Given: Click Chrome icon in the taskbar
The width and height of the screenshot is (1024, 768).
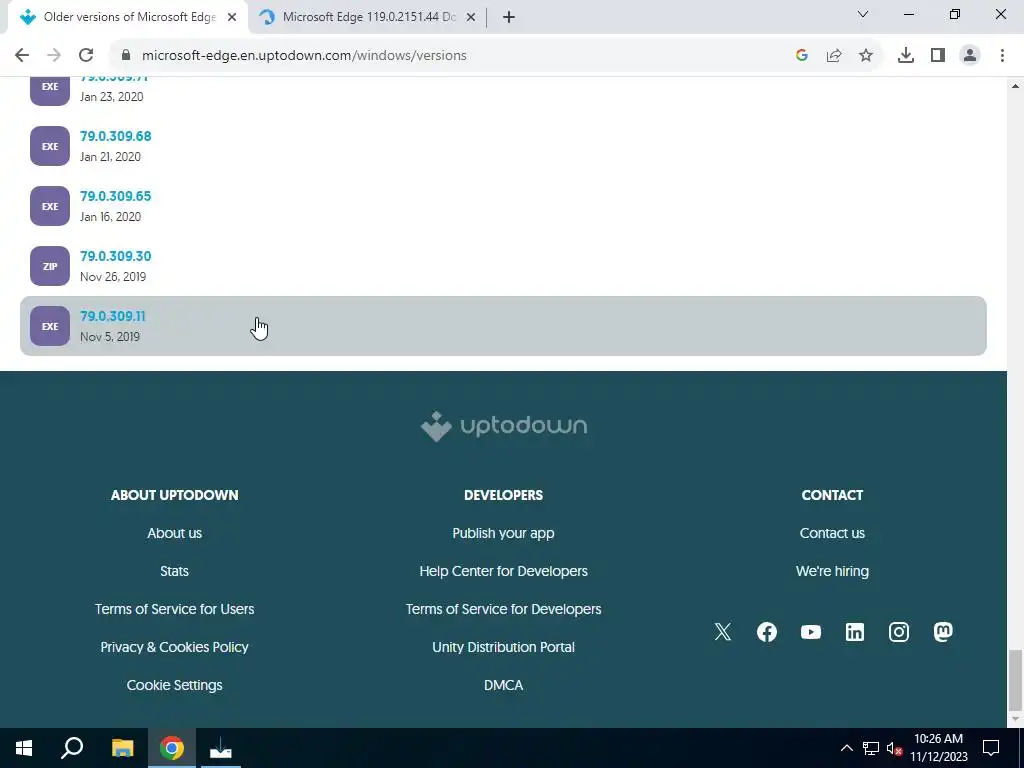Looking at the screenshot, I should pos(171,748).
